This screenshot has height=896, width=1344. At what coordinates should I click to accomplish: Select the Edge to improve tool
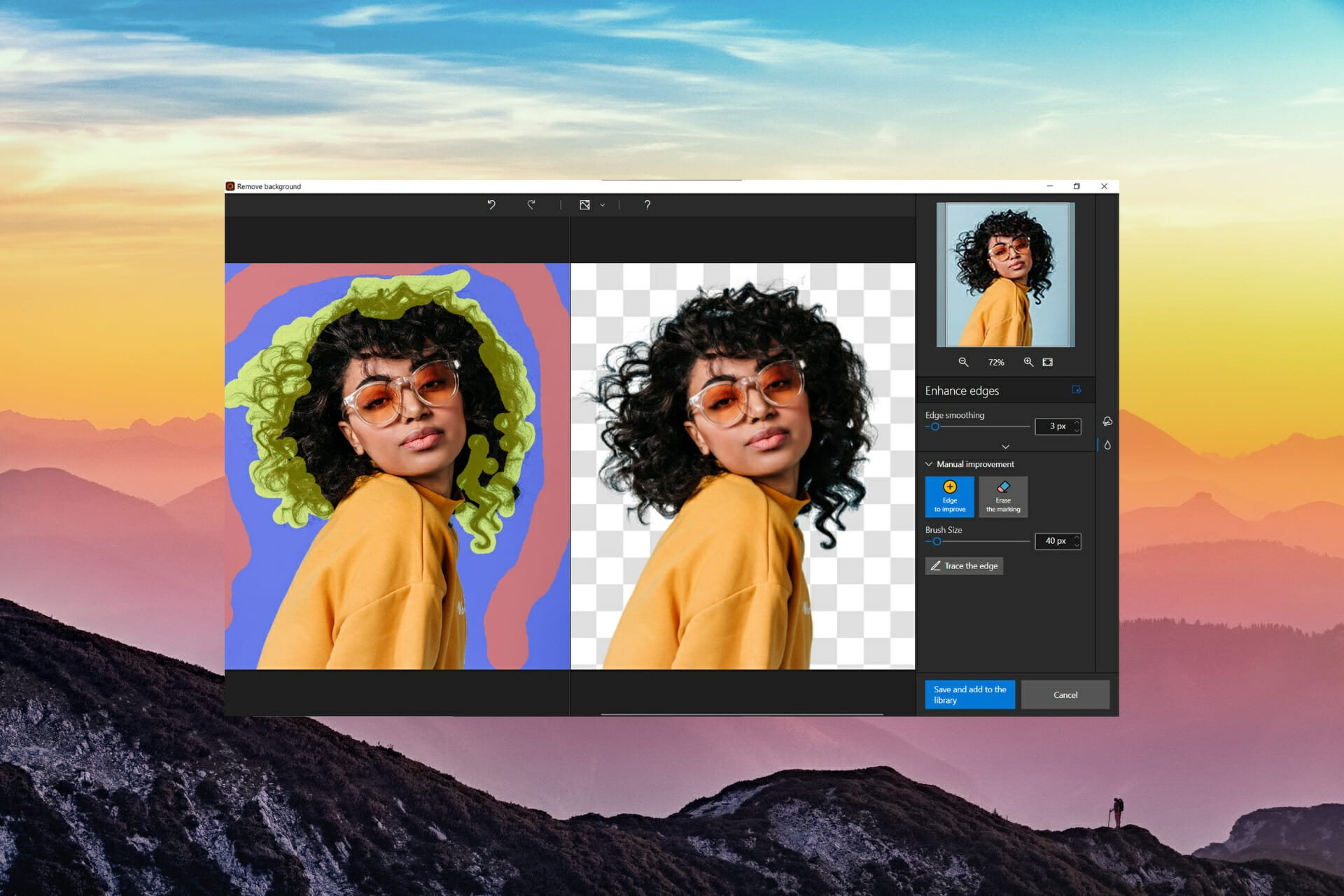click(950, 497)
